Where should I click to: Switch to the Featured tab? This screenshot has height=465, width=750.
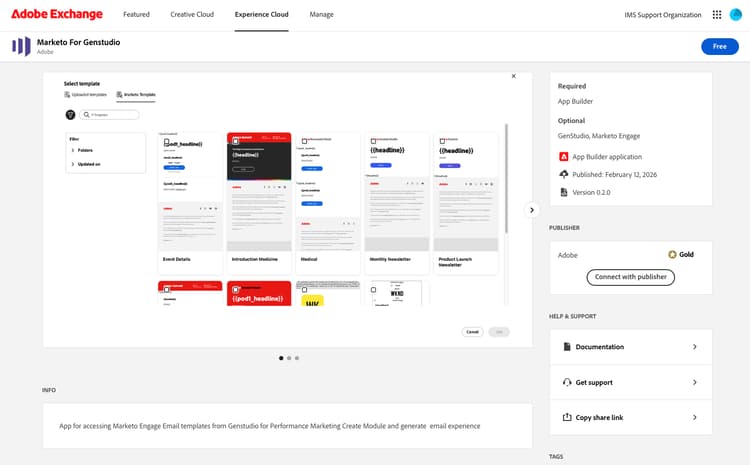136,14
